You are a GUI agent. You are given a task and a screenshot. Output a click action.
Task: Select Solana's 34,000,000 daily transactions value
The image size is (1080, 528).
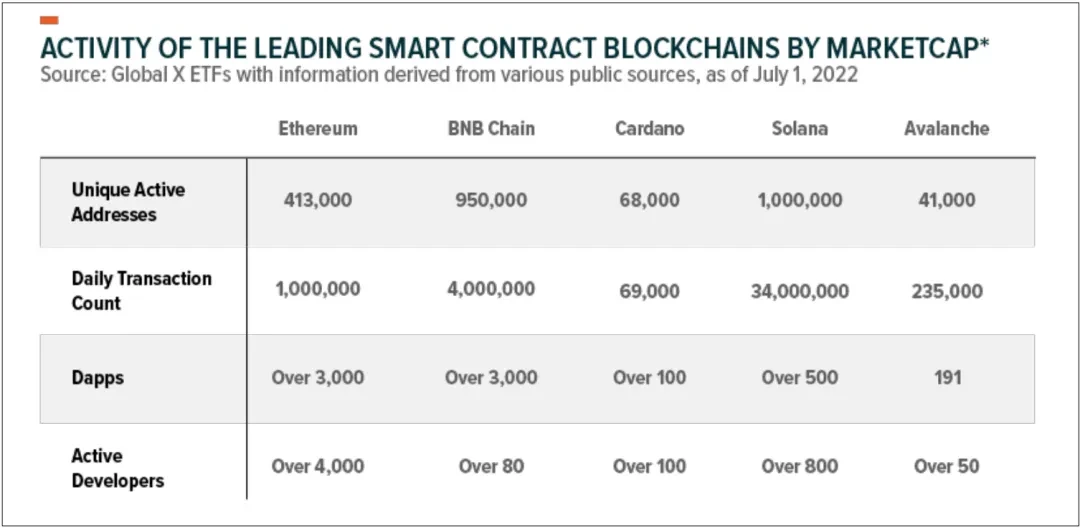(x=799, y=291)
